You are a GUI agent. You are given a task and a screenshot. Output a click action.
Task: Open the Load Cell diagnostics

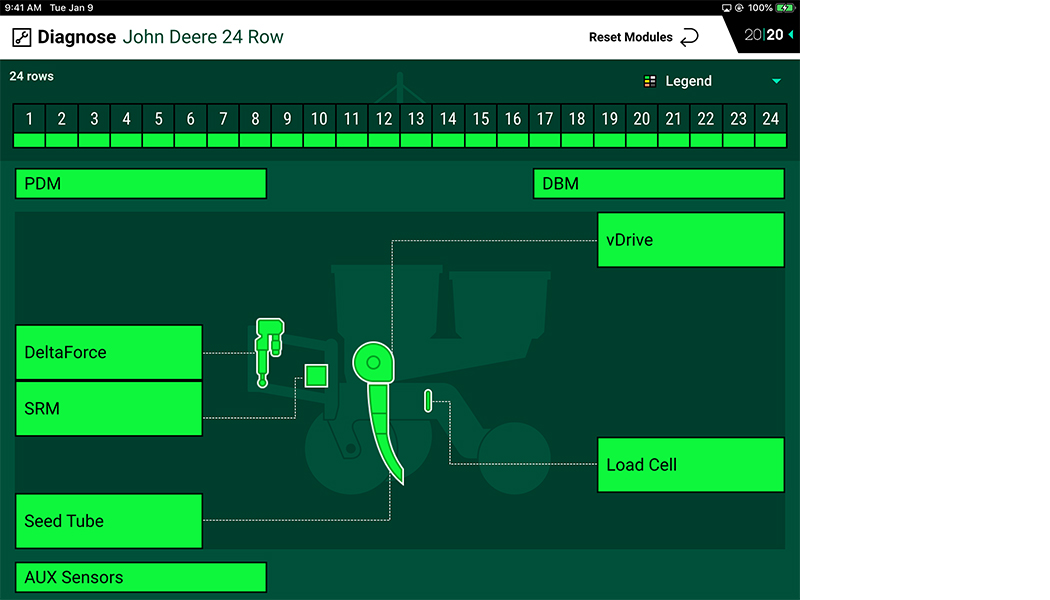pyautogui.click(x=690, y=465)
